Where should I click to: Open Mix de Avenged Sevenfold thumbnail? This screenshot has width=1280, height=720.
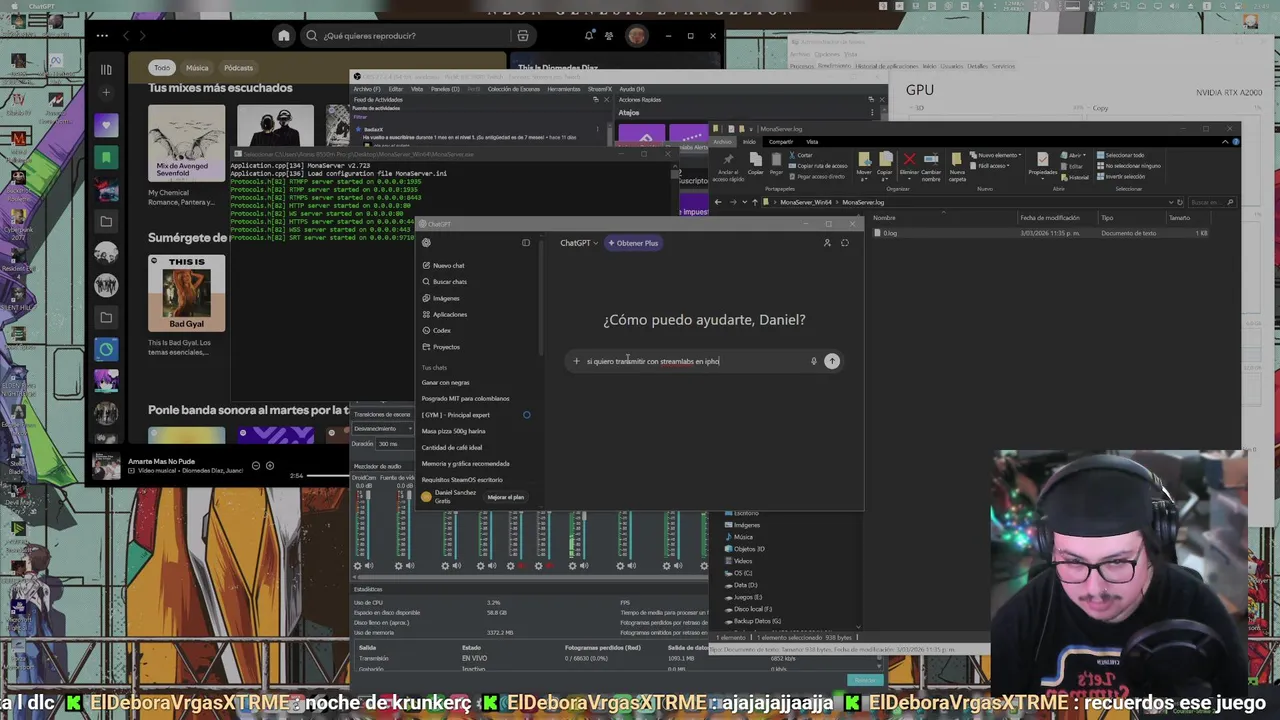187,141
